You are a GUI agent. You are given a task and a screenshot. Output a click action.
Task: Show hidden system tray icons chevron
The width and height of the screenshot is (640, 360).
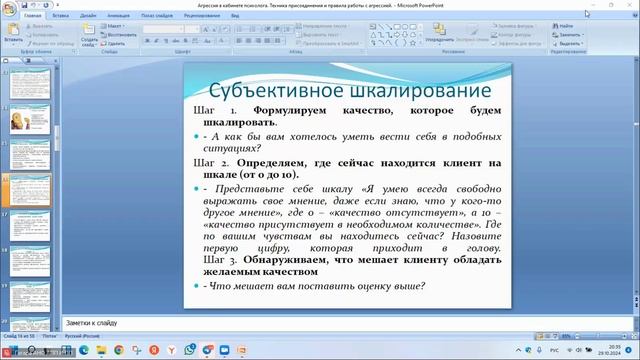[518, 350]
